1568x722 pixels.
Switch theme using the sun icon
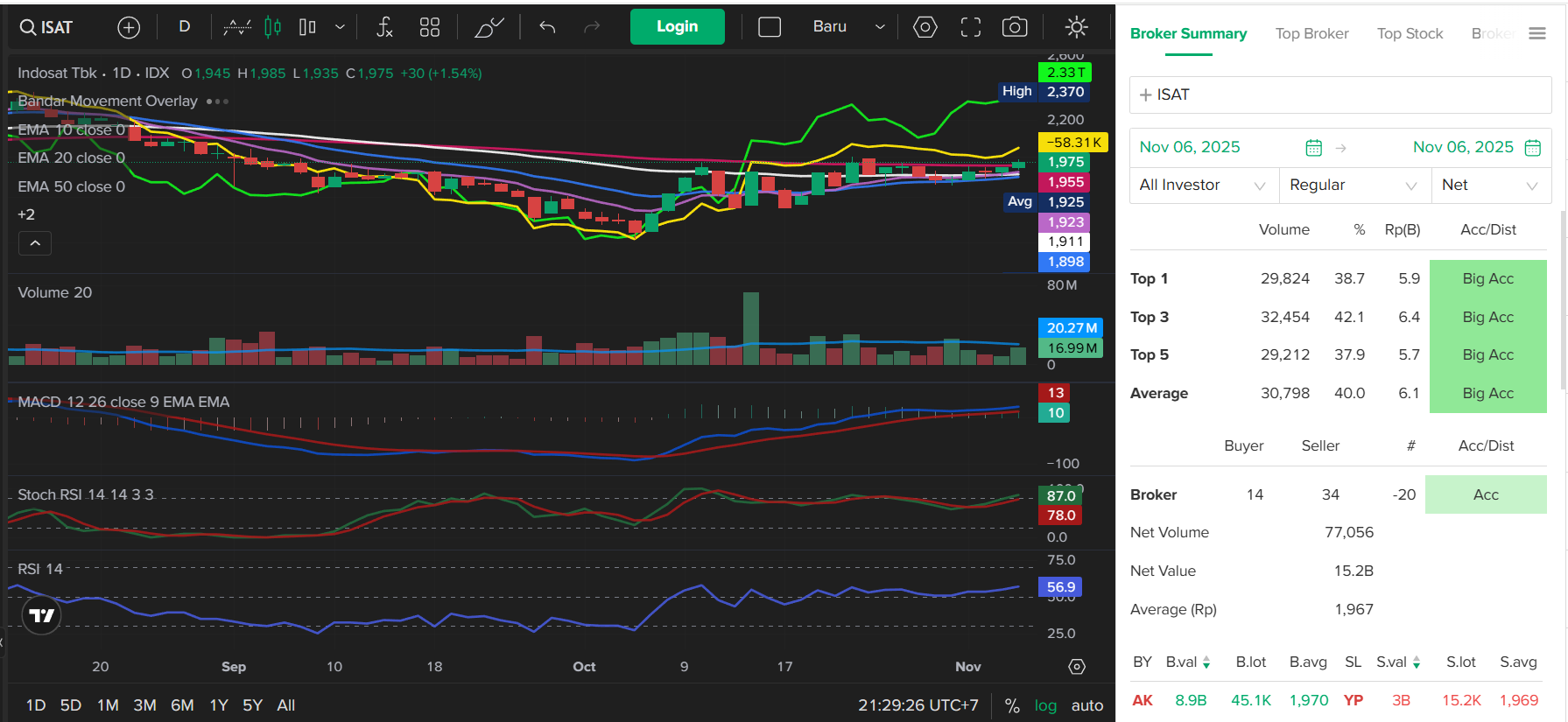(x=1076, y=27)
